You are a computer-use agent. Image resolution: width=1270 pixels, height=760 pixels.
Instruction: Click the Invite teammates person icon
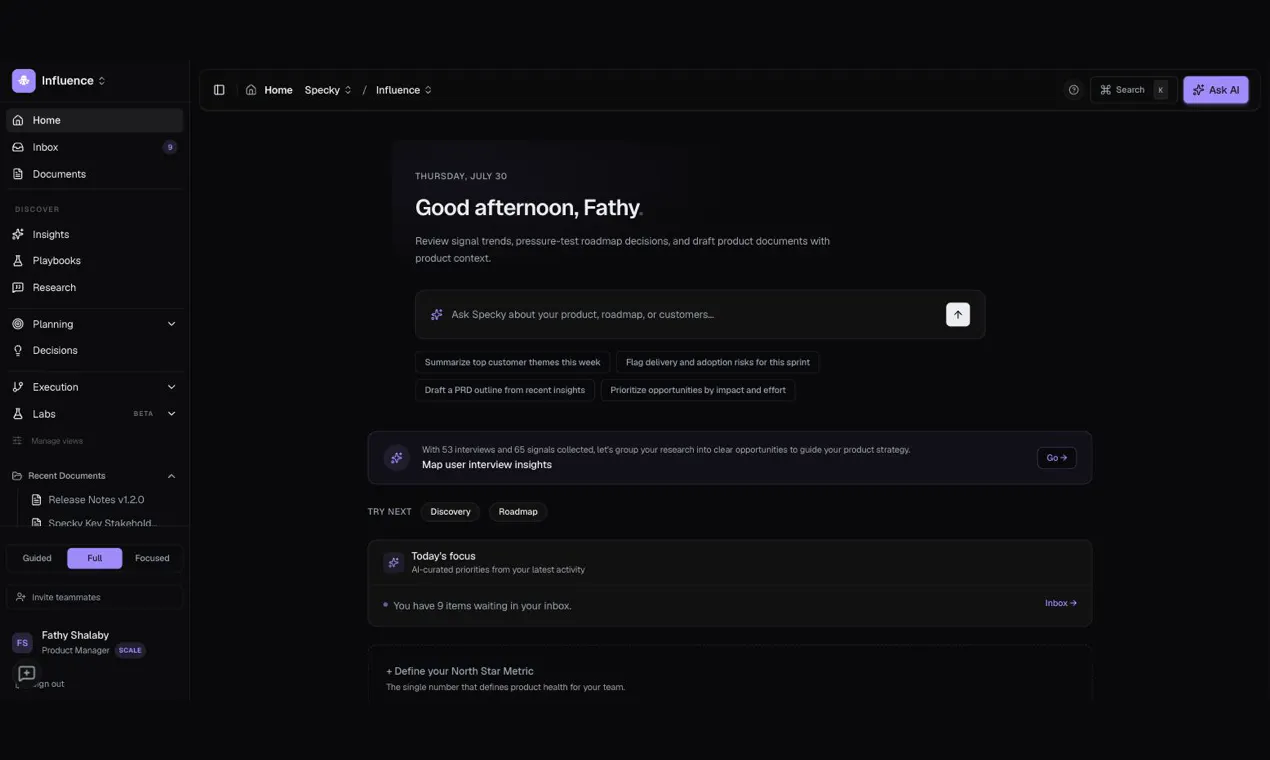21,597
